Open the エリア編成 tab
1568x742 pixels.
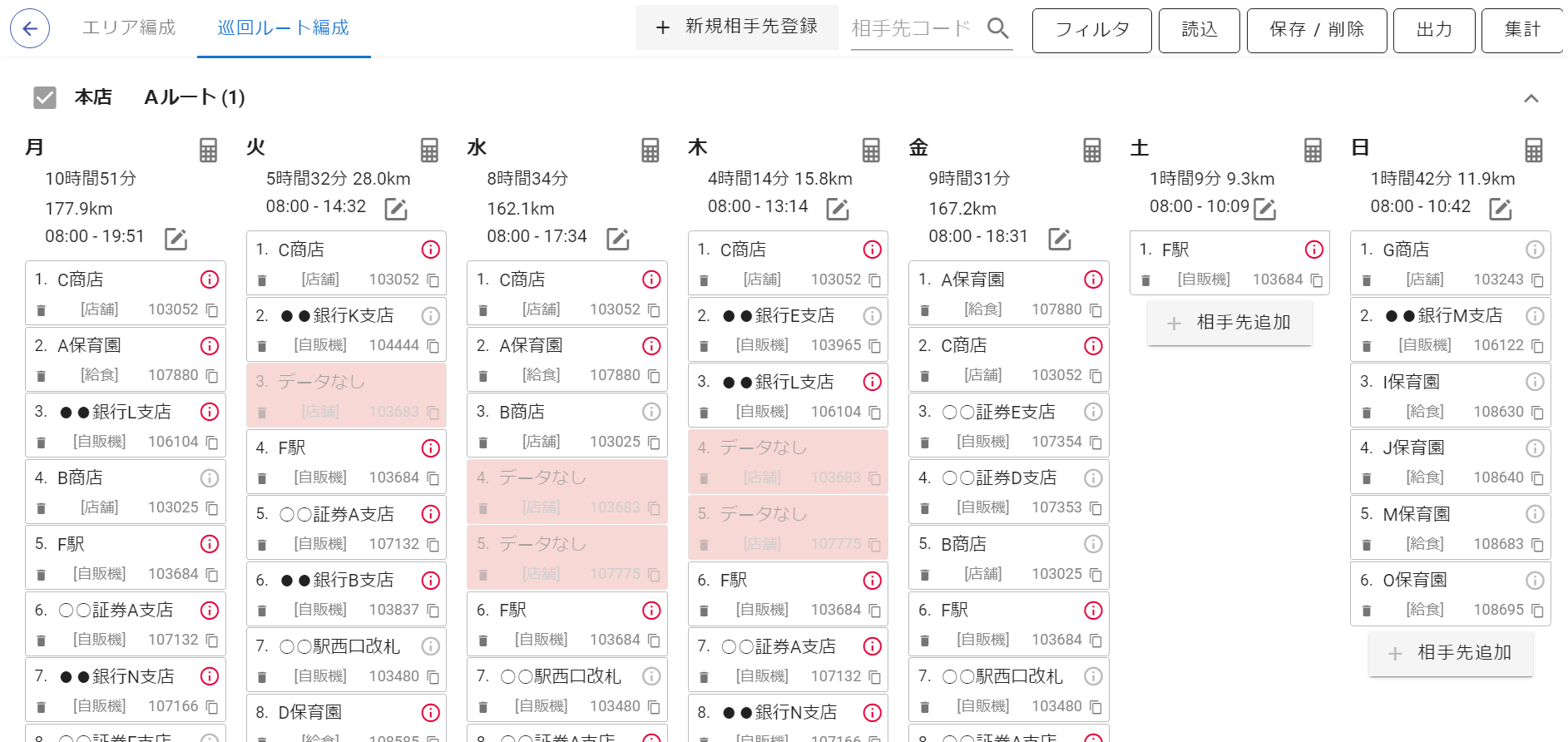tap(129, 28)
